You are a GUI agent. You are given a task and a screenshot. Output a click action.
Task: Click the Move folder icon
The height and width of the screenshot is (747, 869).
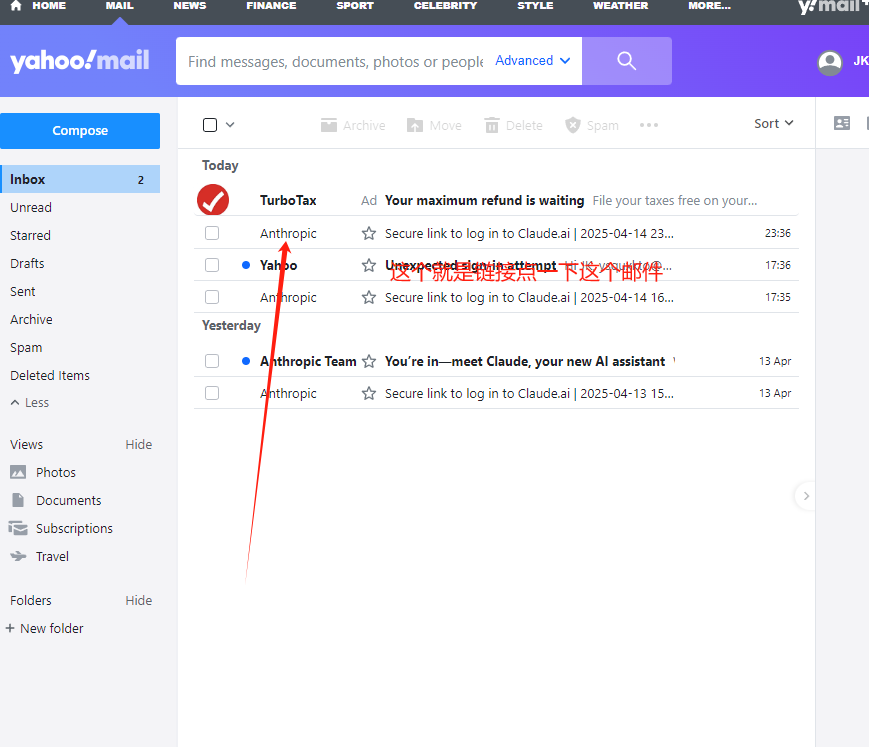pyautogui.click(x=415, y=125)
